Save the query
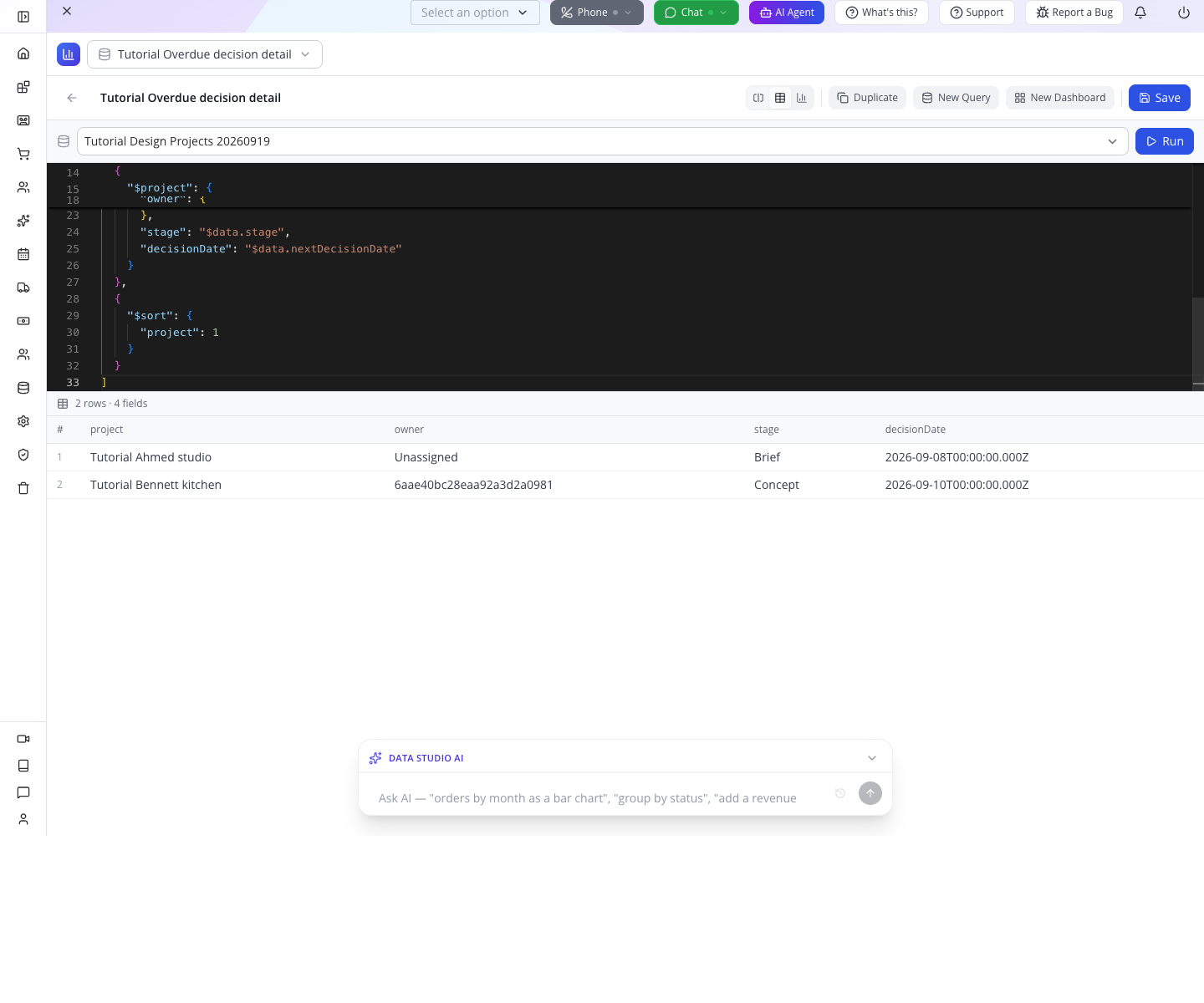This screenshot has height=1003, width=1204. pyautogui.click(x=1159, y=98)
